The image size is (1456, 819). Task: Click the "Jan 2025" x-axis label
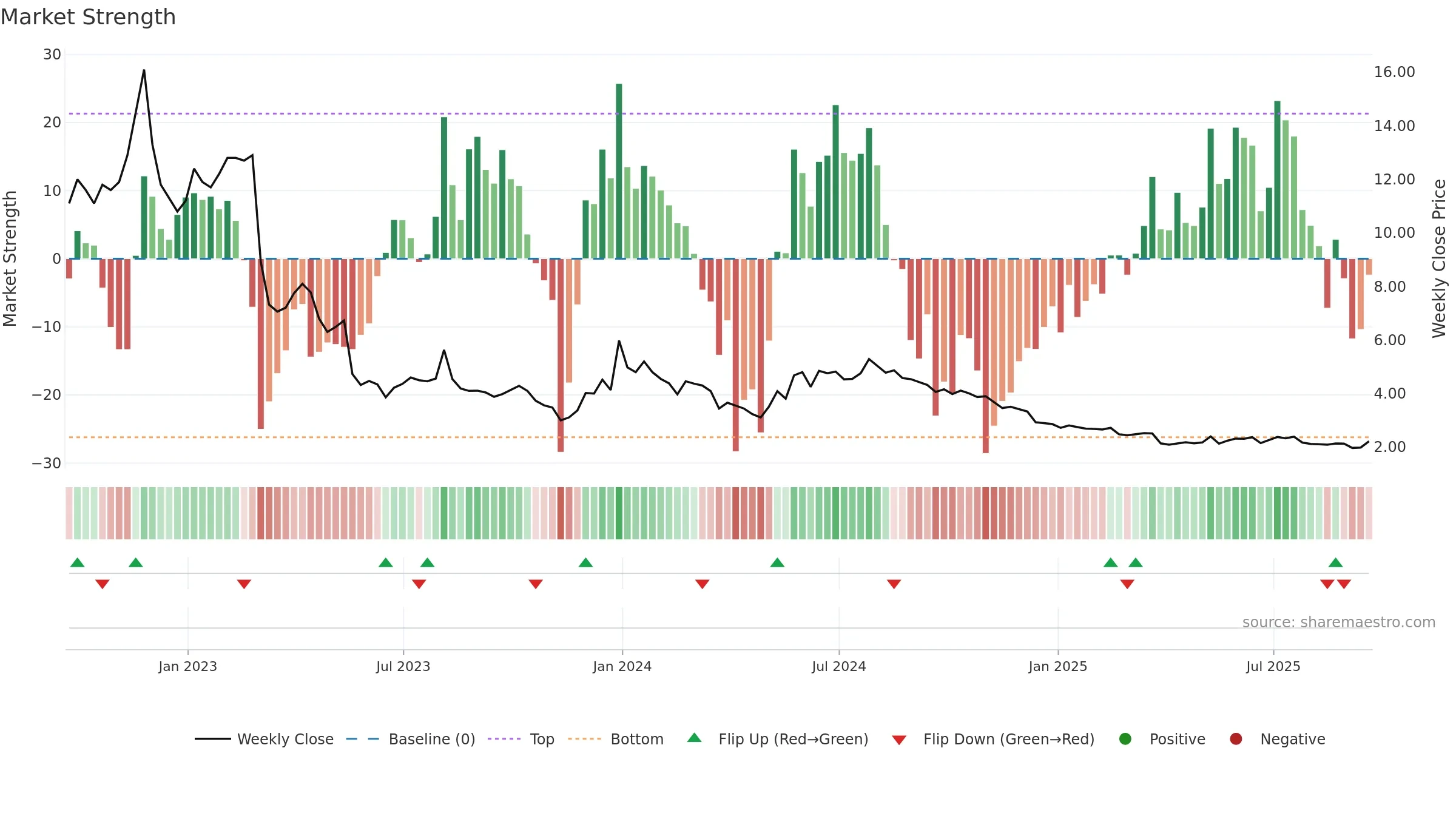[1057, 666]
